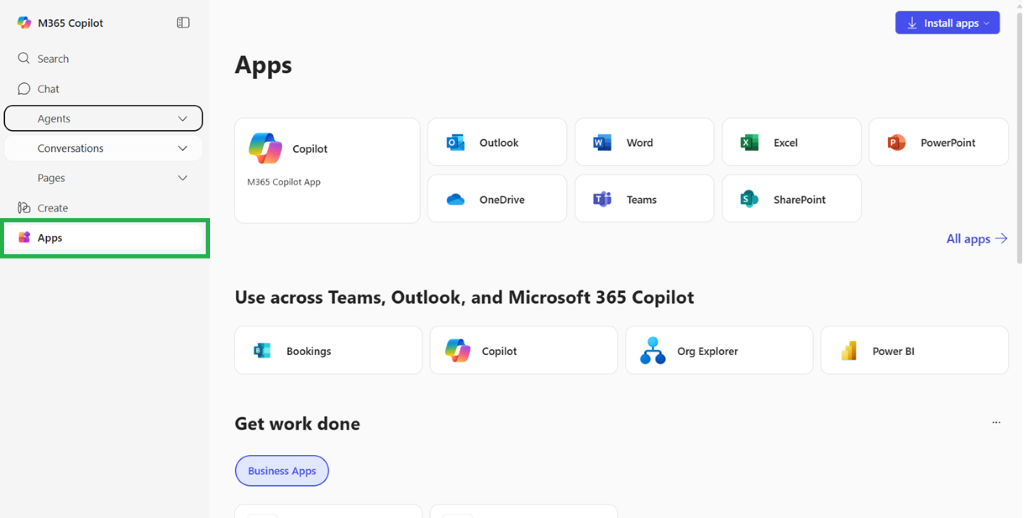Expand the Agents section chevron
1024x518 pixels.
183,119
